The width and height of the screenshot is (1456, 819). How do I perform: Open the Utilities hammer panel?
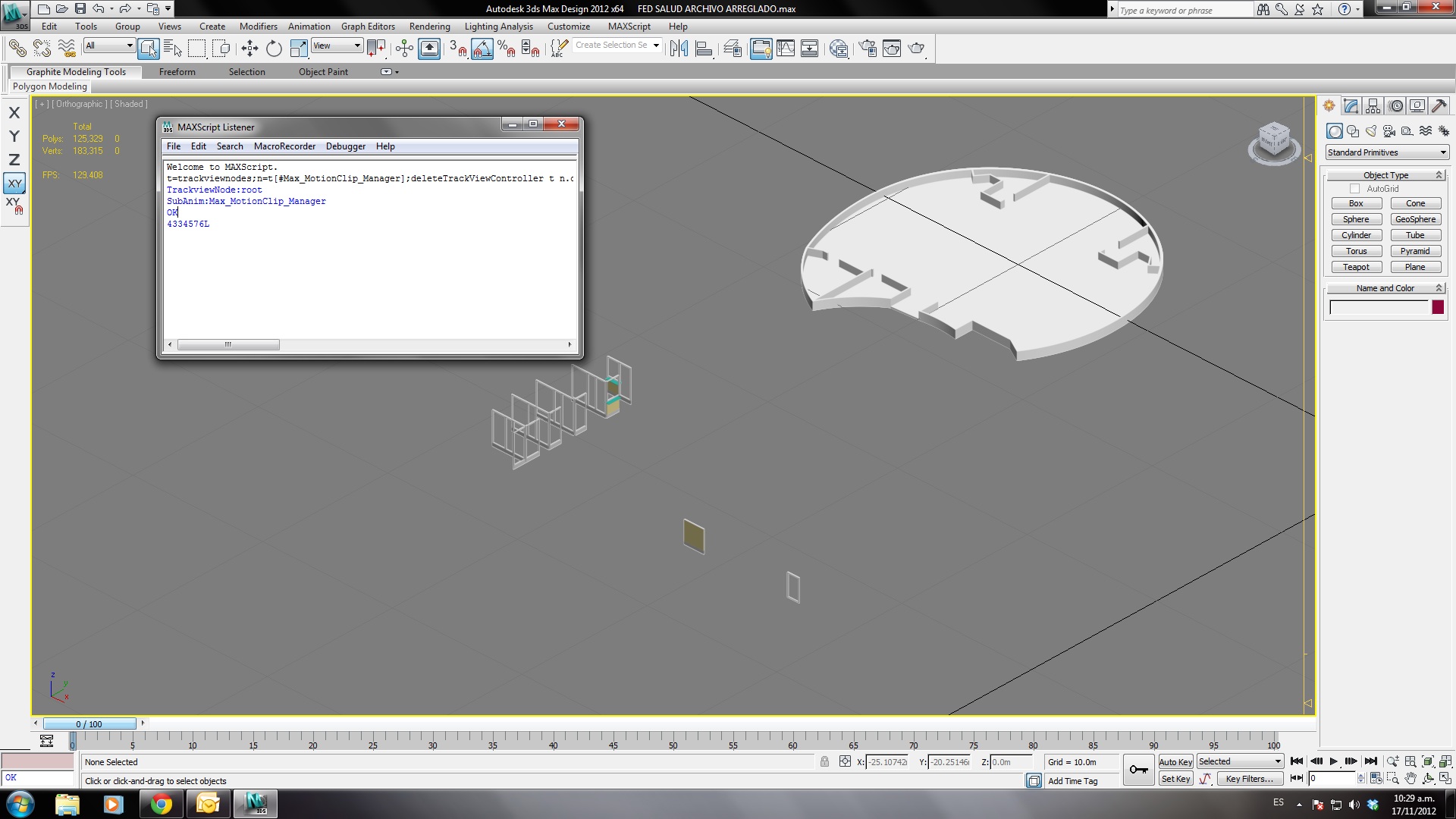[1439, 106]
